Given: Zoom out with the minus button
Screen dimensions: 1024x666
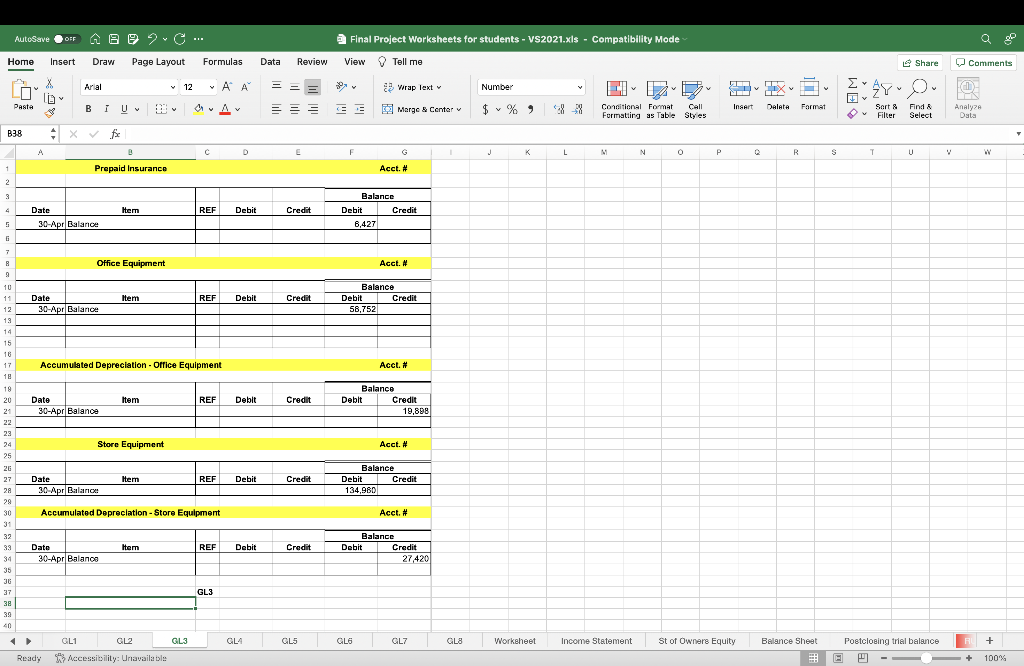Looking at the screenshot, I should (x=883, y=658).
